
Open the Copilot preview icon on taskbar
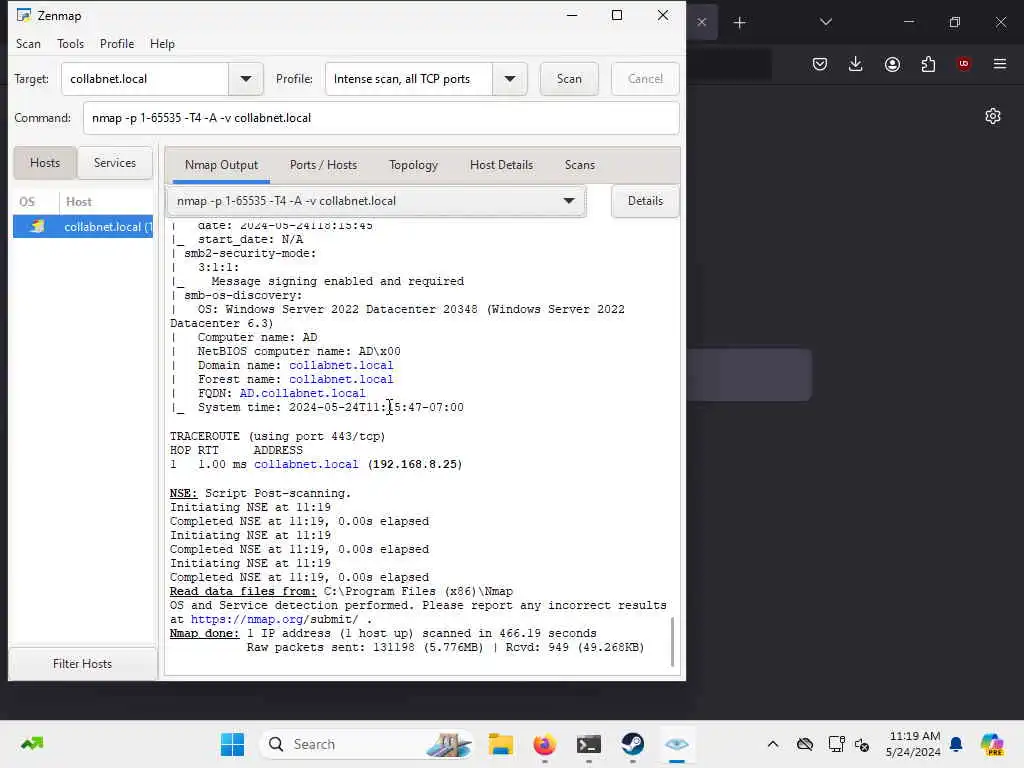point(992,744)
